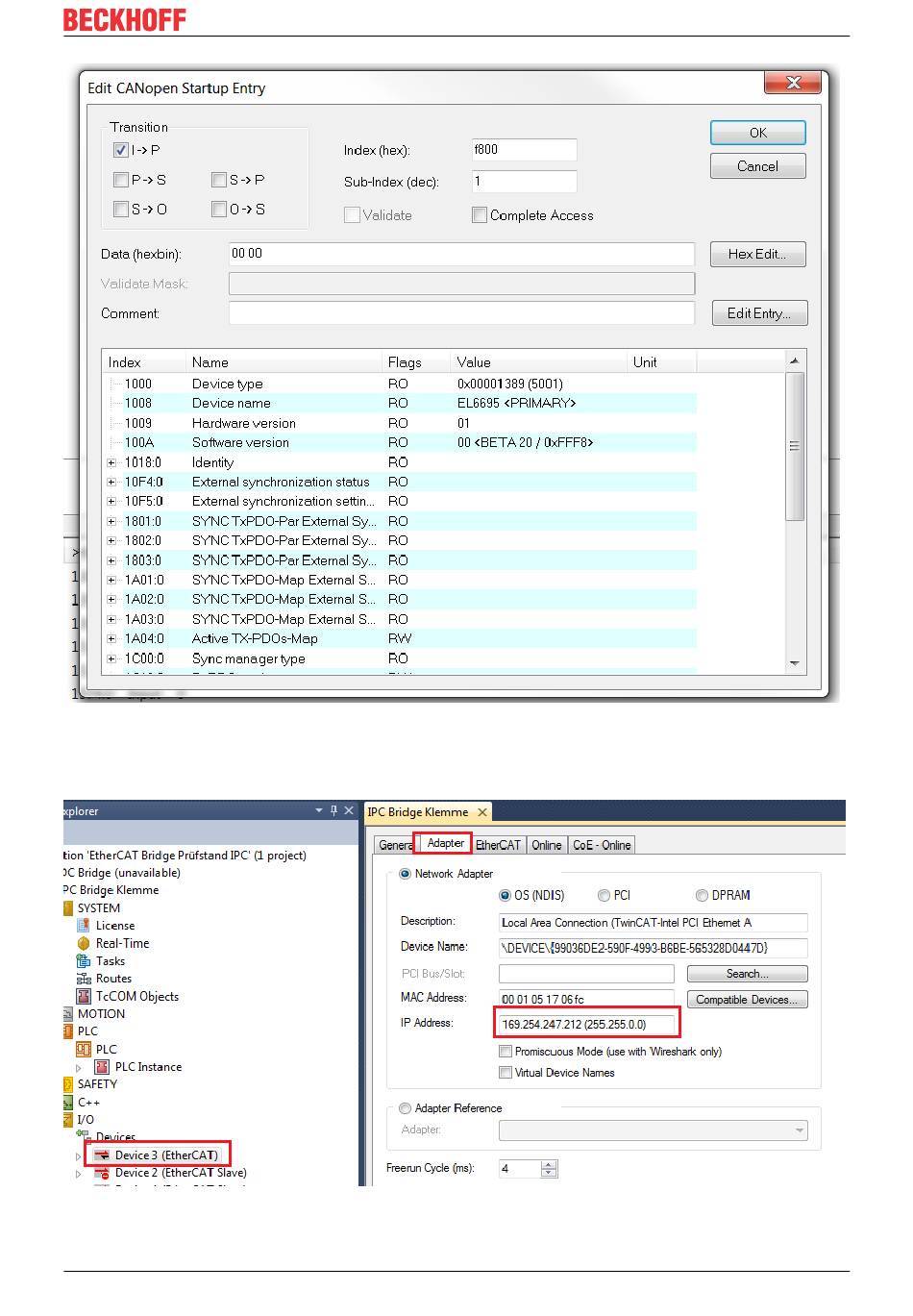Click the Data (hexbin) input field
Screen dimensions: 913x1316
click(461, 254)
